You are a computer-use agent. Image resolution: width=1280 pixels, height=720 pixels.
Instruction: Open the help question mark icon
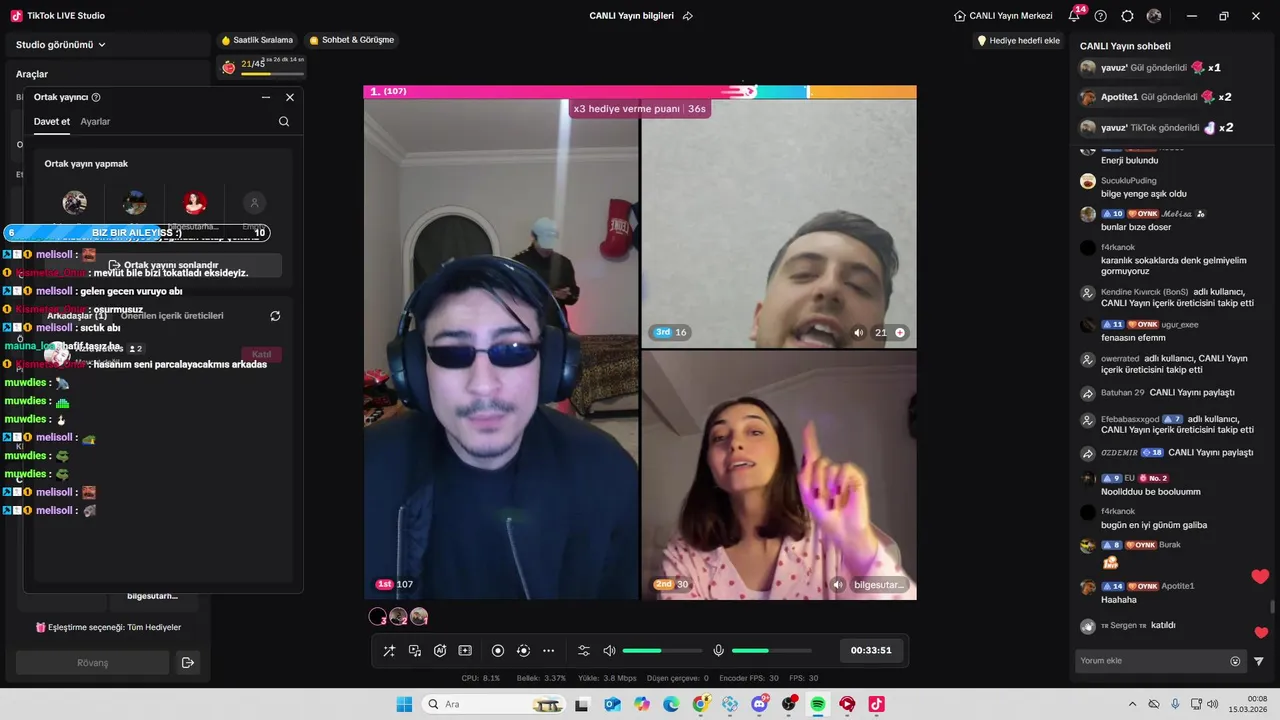1101,16
